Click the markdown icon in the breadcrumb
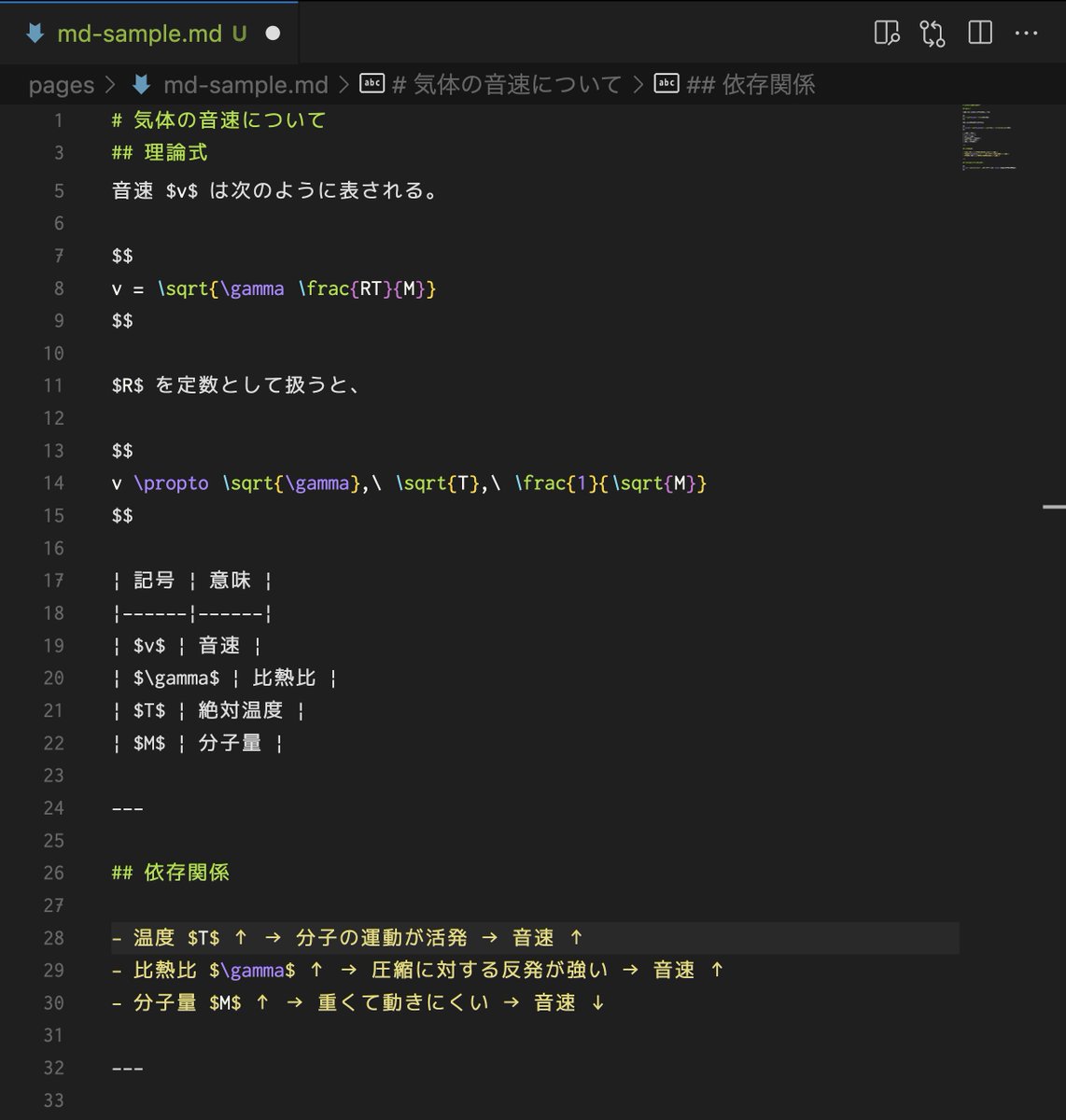 (141, 85)
